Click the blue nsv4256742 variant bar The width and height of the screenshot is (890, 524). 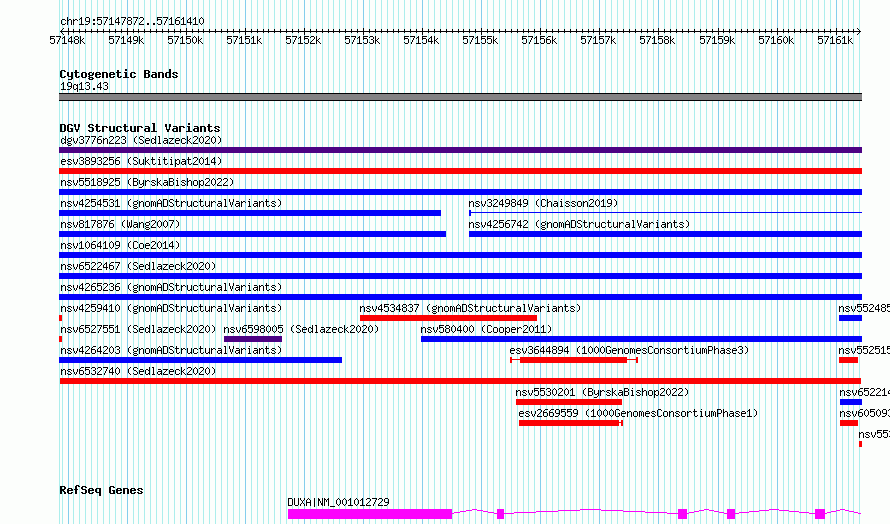pyautogui.click(x=665, y=234)
